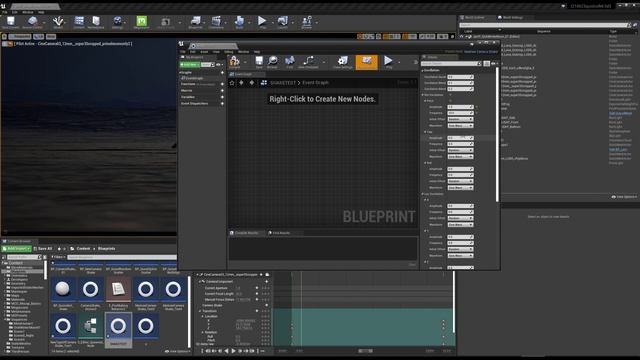The height and width of the screenshot is (360, 640).
Task: Click the forward arrow in the graph breadcrumb bar
Action: pyautogui.click(x=252, y=83)
